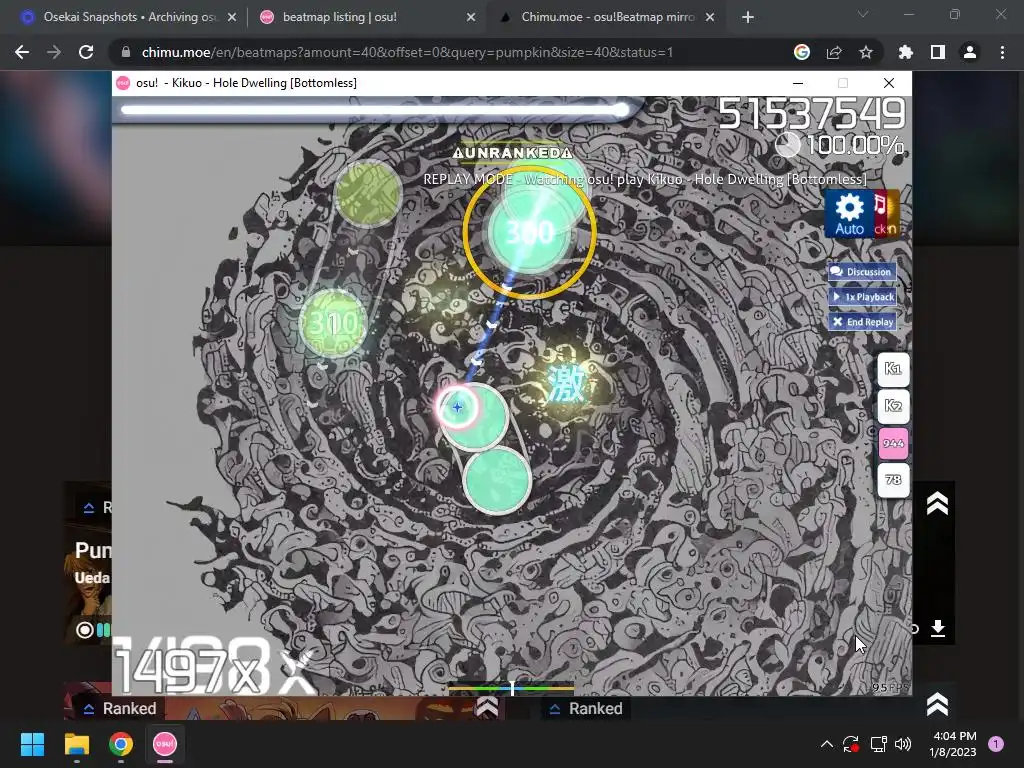Go forward in browser history
This screenshot has height=768, width=1024.
[x=54, y=52]
